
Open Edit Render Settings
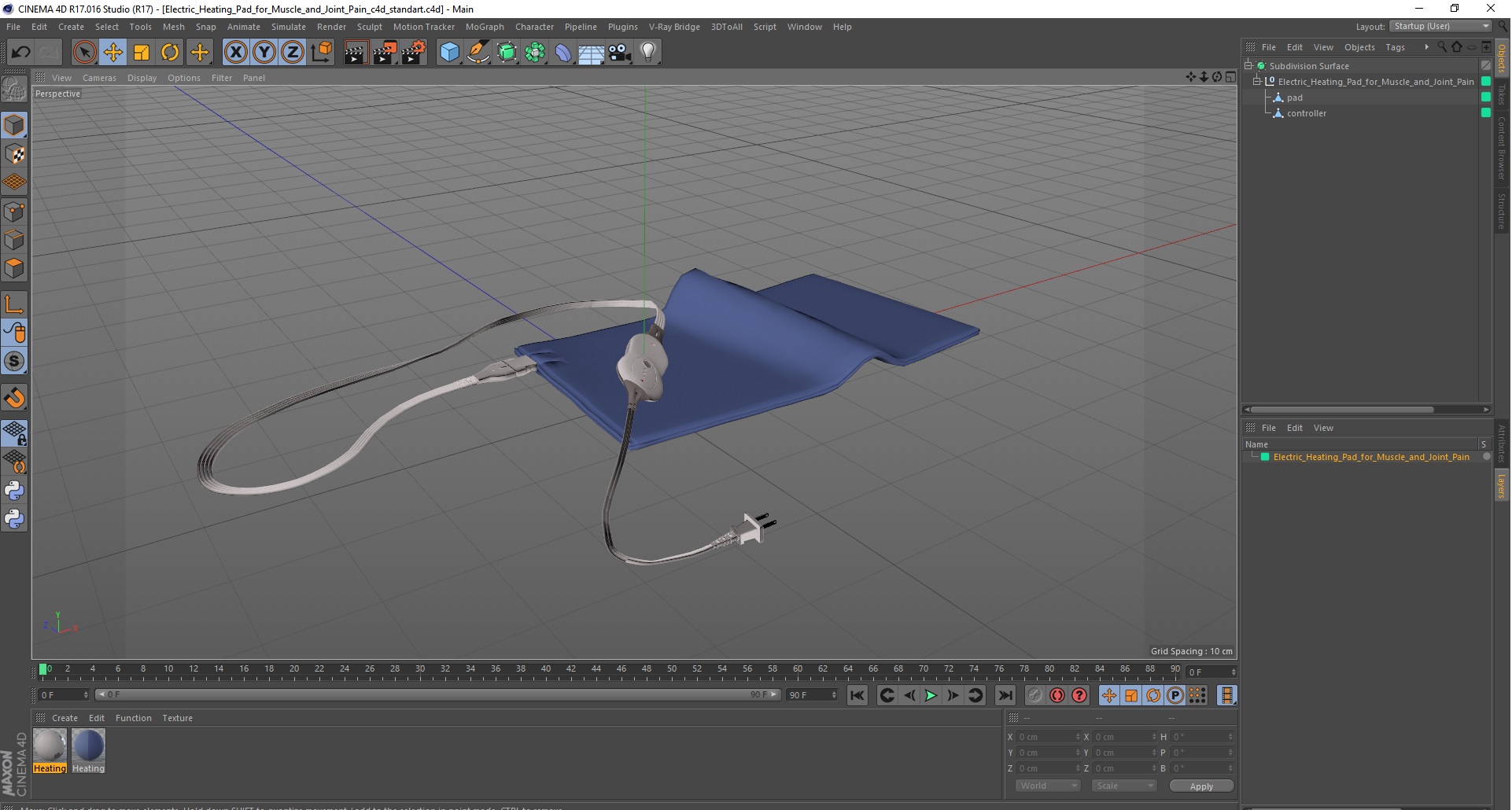point(414,53)
